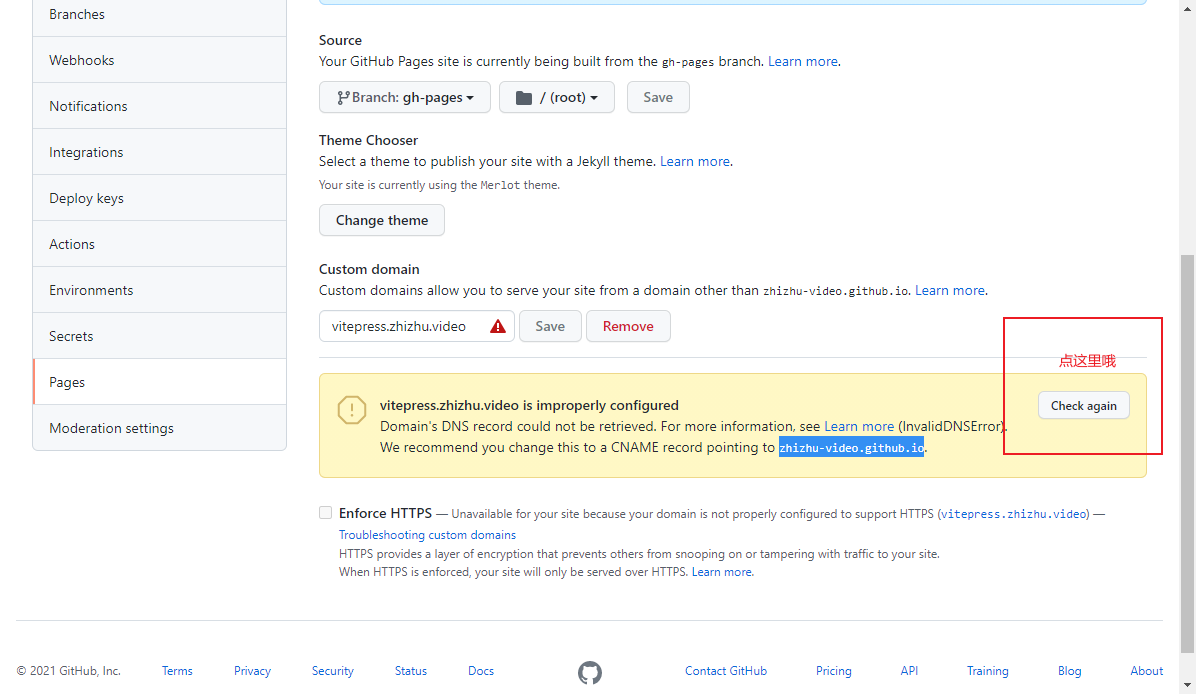Click the vertical scrollbar thumb
This screenshot has height=694, width=1196.
[x=1187, y=455]
